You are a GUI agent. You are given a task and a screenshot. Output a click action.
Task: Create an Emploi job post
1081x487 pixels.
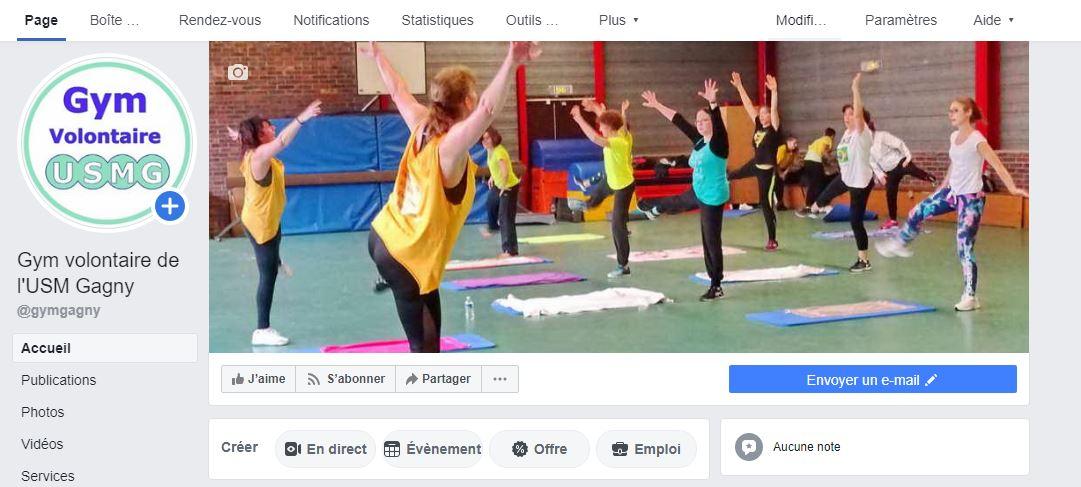(x=646, y=449)
